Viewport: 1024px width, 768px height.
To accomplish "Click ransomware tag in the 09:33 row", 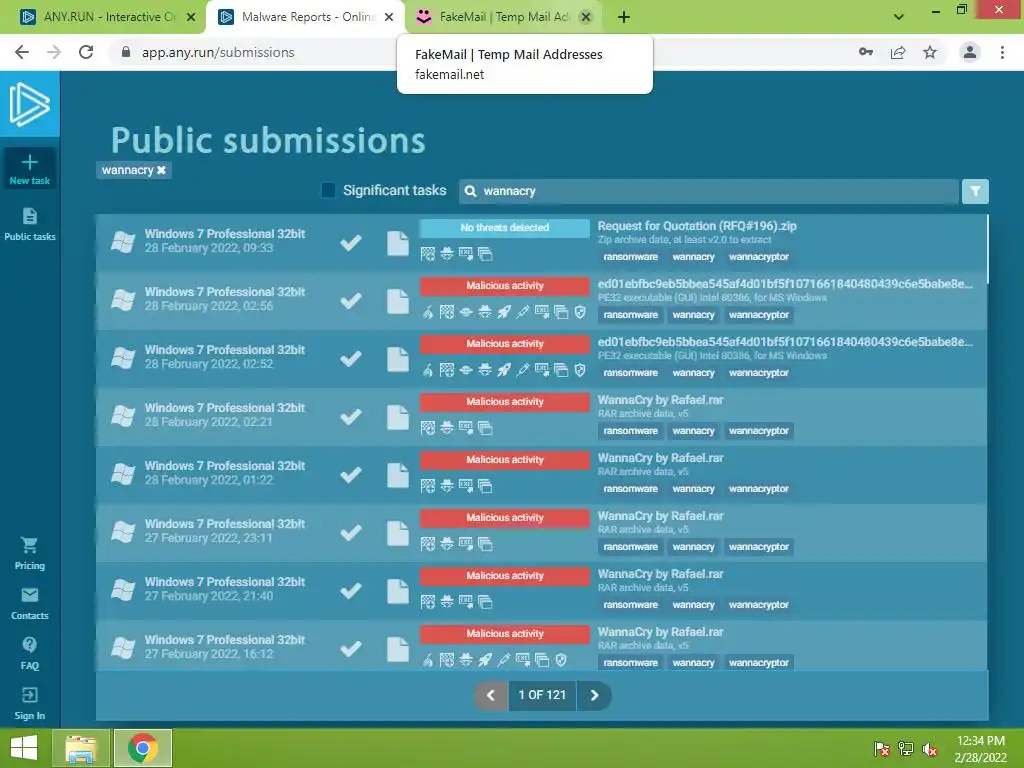I will pyautogui.click(x=630, y=257).
